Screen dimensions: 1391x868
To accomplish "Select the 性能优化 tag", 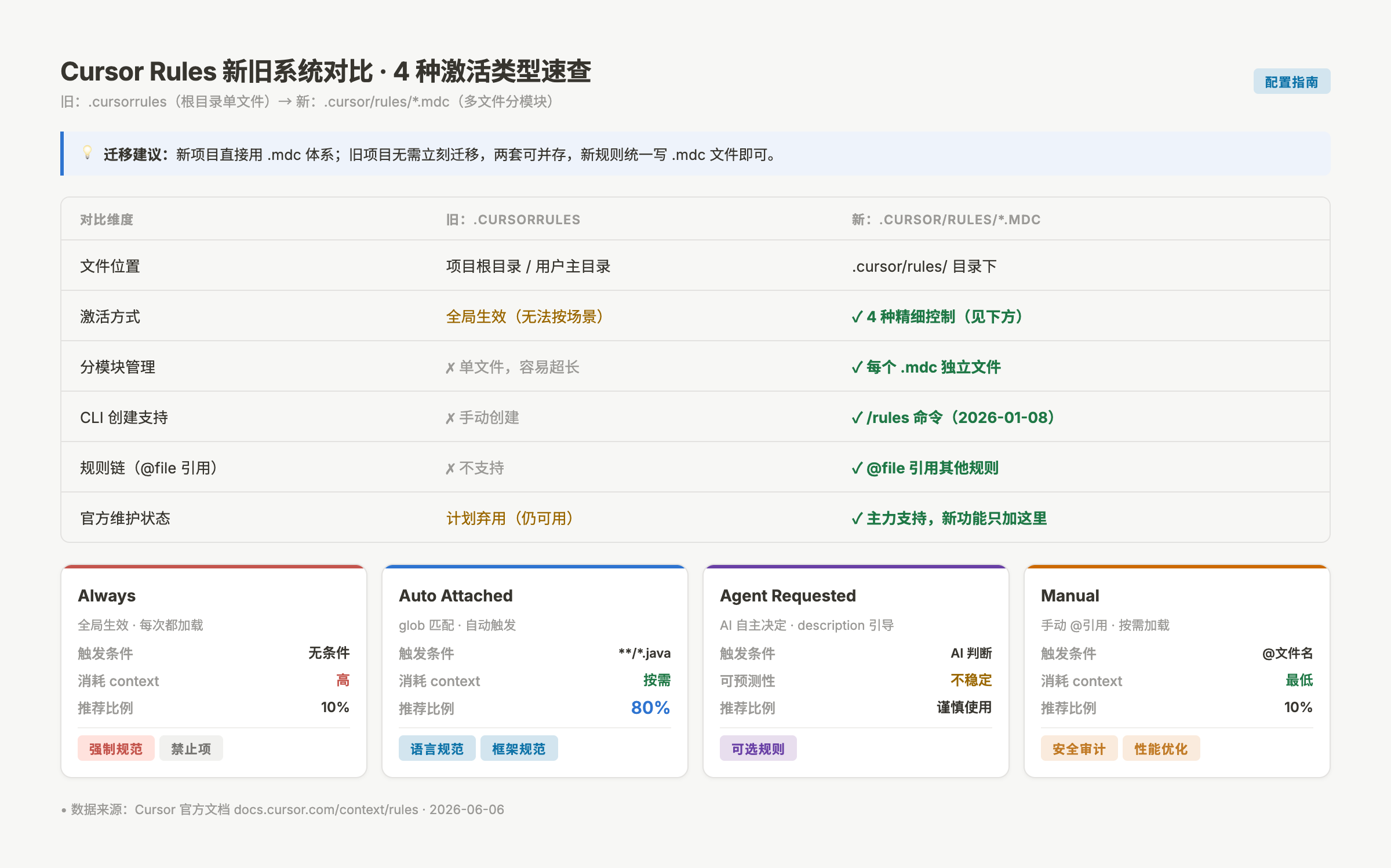I will (x=1161, y=749).
